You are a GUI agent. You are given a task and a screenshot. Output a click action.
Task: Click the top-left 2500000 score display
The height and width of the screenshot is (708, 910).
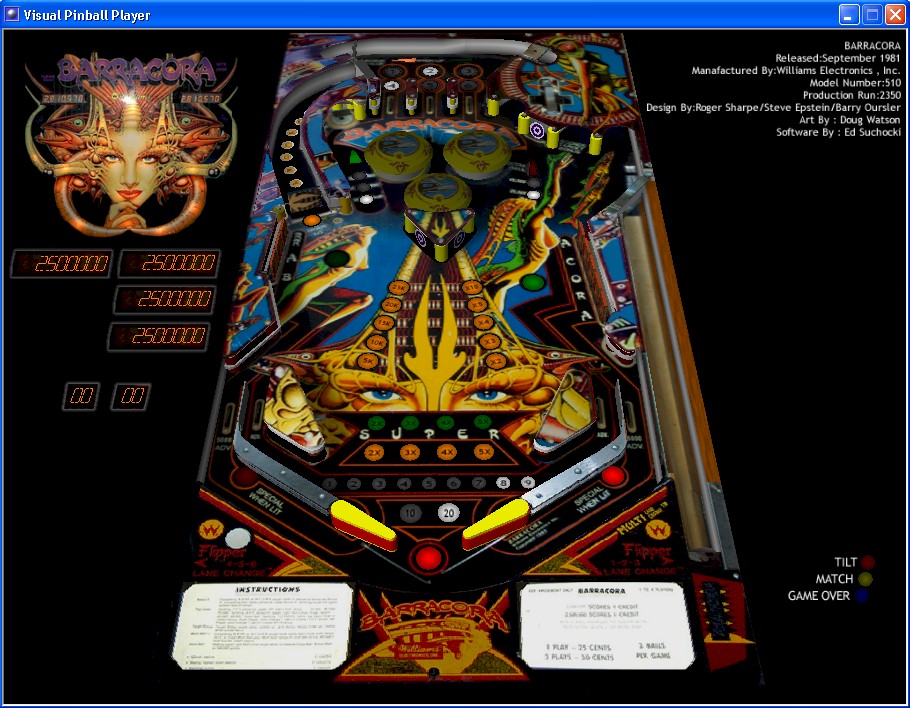[61, 263]
